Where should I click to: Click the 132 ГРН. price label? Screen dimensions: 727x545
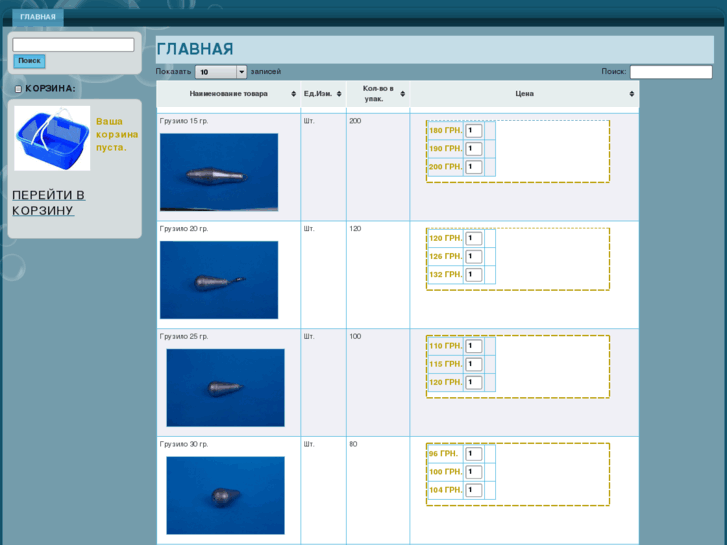[x=446, y=274]
